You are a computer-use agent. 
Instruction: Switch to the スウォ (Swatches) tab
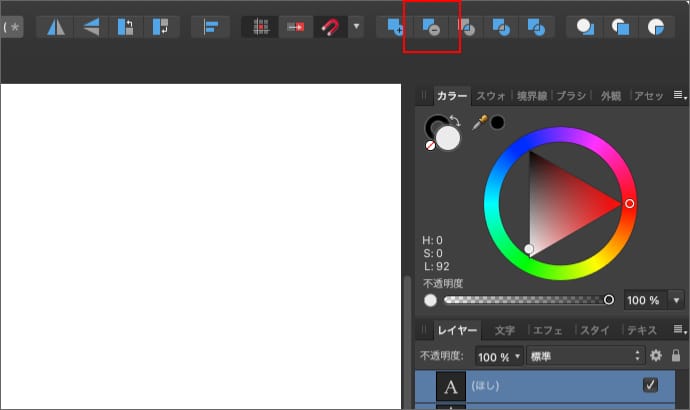490,96
